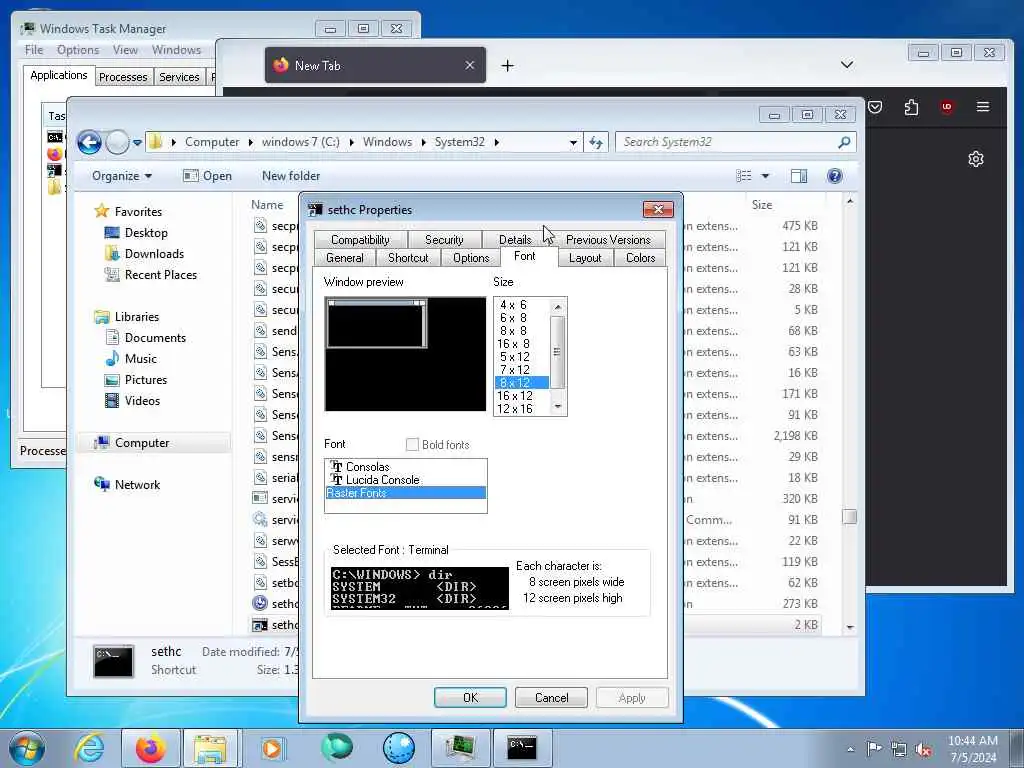Open the Details tab
Image resolution: width=1024 pixels, height=768 pixels.
click(x=515, y=240)
